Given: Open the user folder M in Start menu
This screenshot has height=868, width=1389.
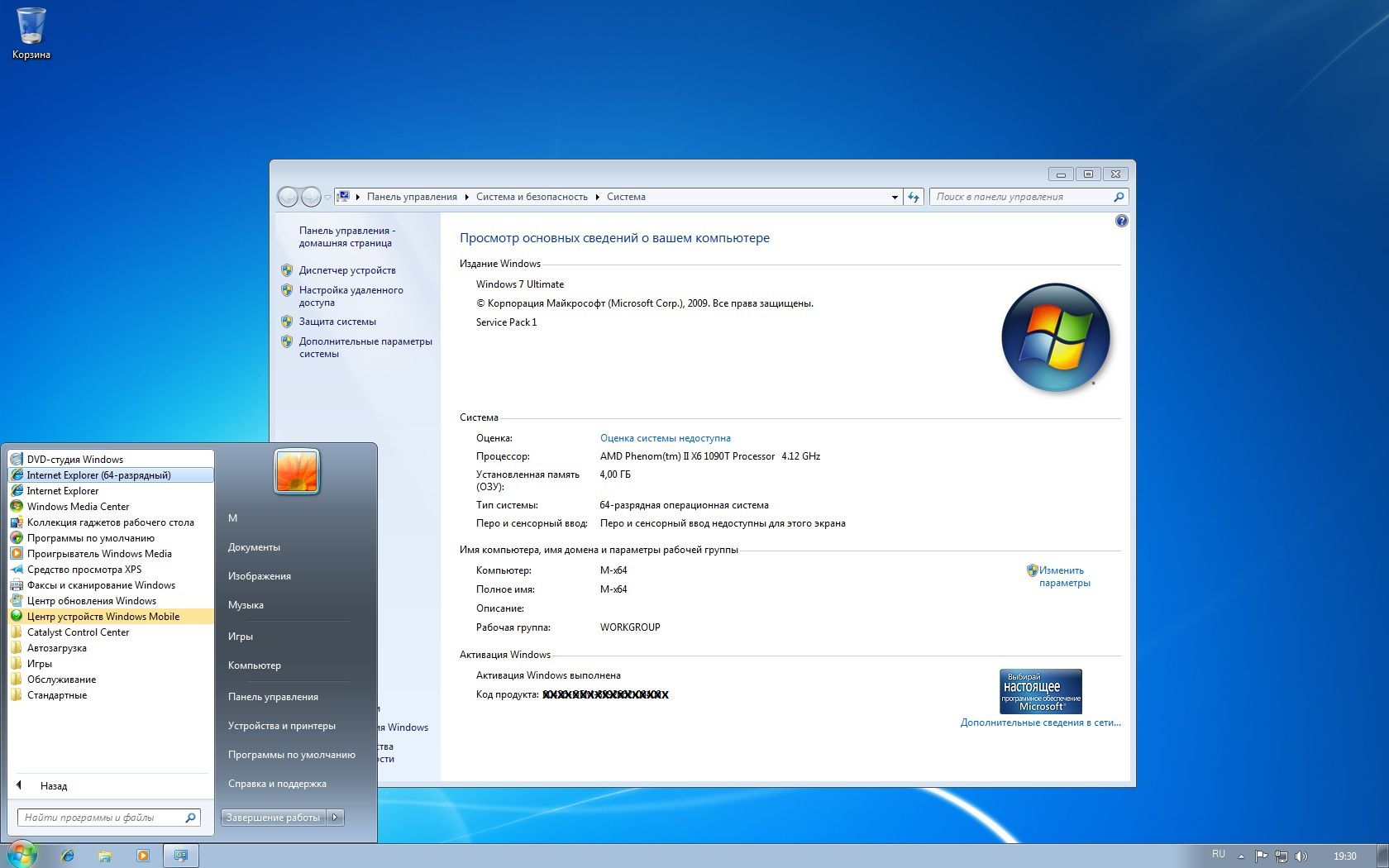Looking at the screenshot, I should 232,518.
